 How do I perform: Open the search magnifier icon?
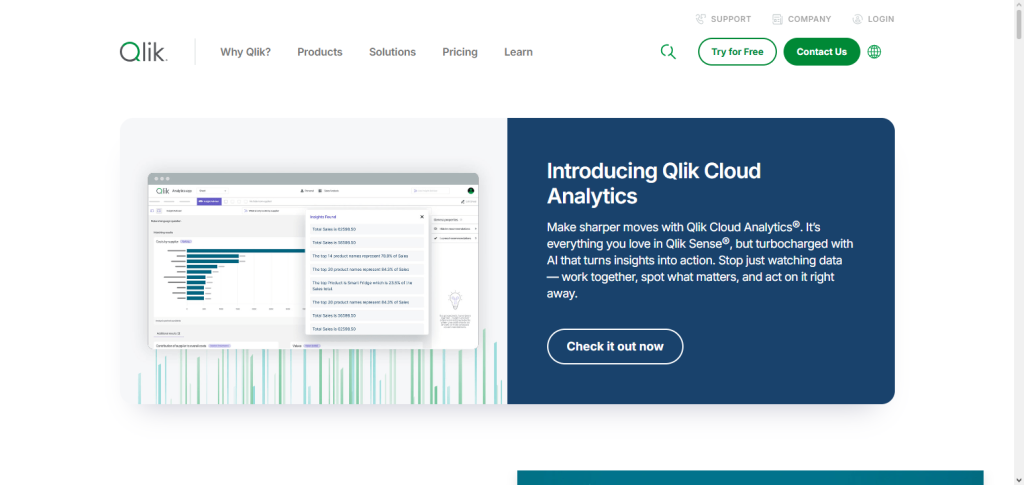coord(667,52)
